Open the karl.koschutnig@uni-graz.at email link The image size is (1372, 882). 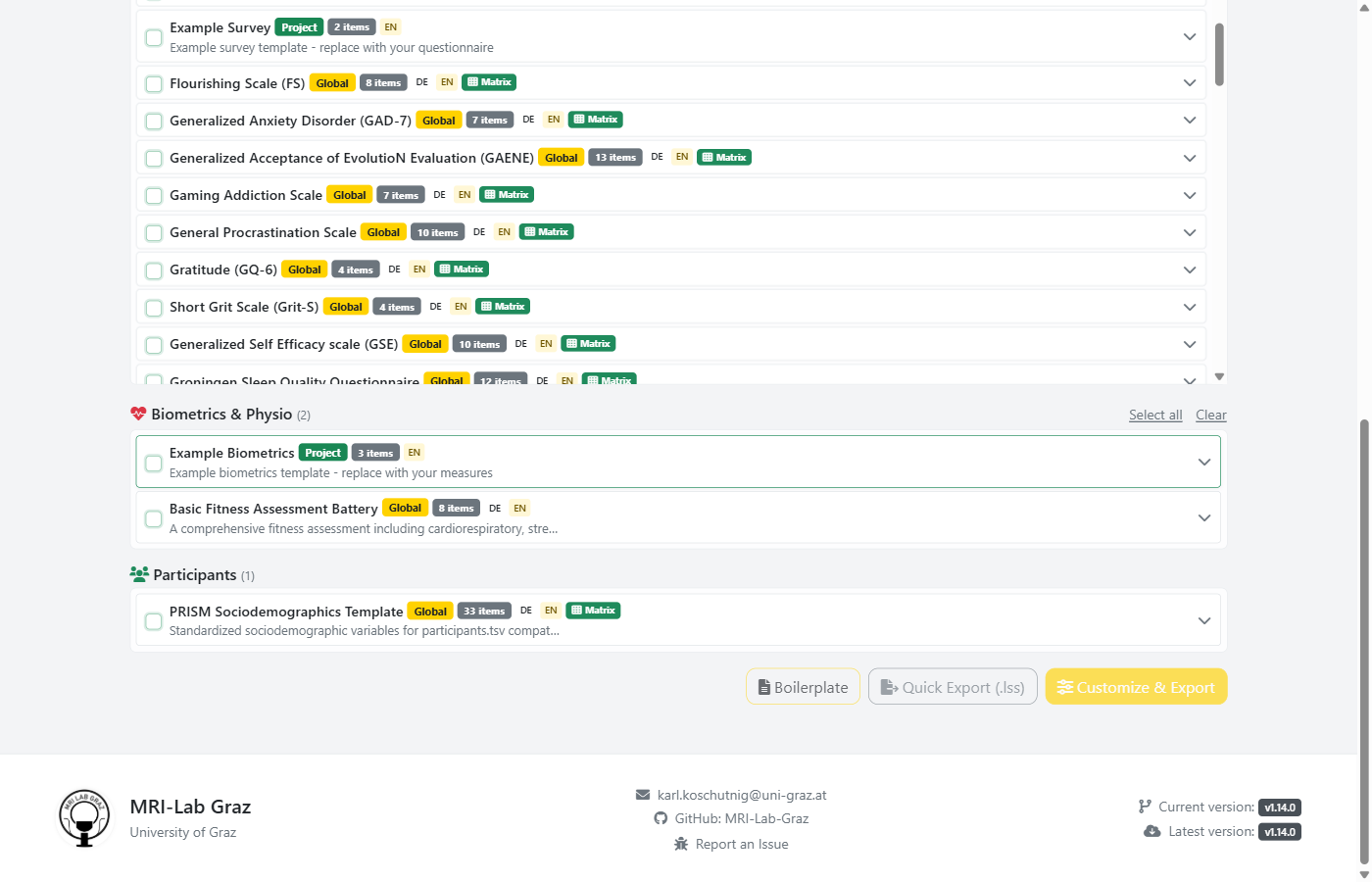tap(742, 795)
